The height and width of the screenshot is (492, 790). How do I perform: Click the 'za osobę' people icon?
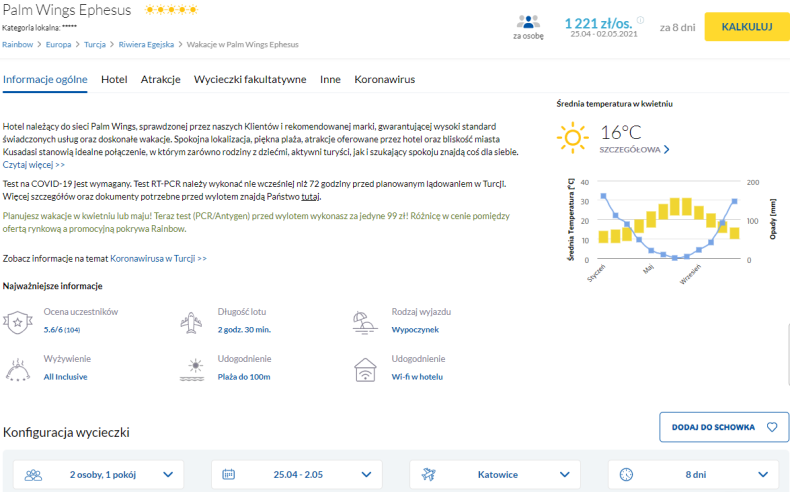click(528, 22)
